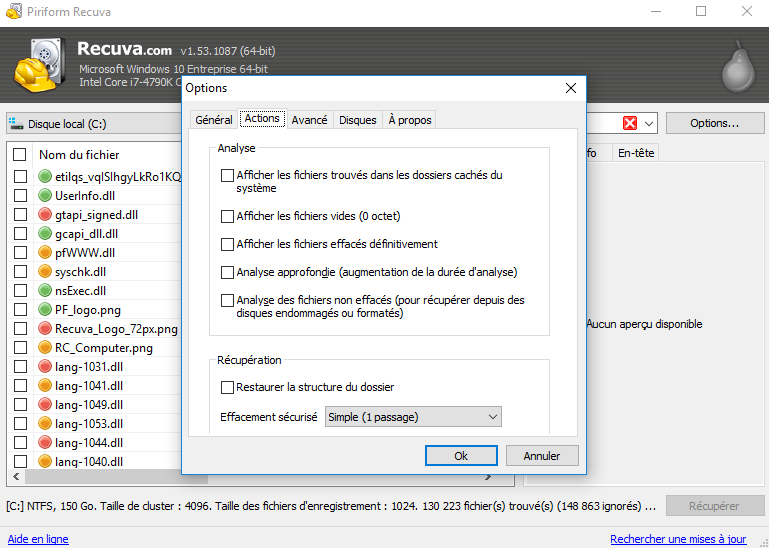Click the red status dot beside gtapi_signed.dll
Viewport: 769px width, 548px height.
click(x=45, y=214)
